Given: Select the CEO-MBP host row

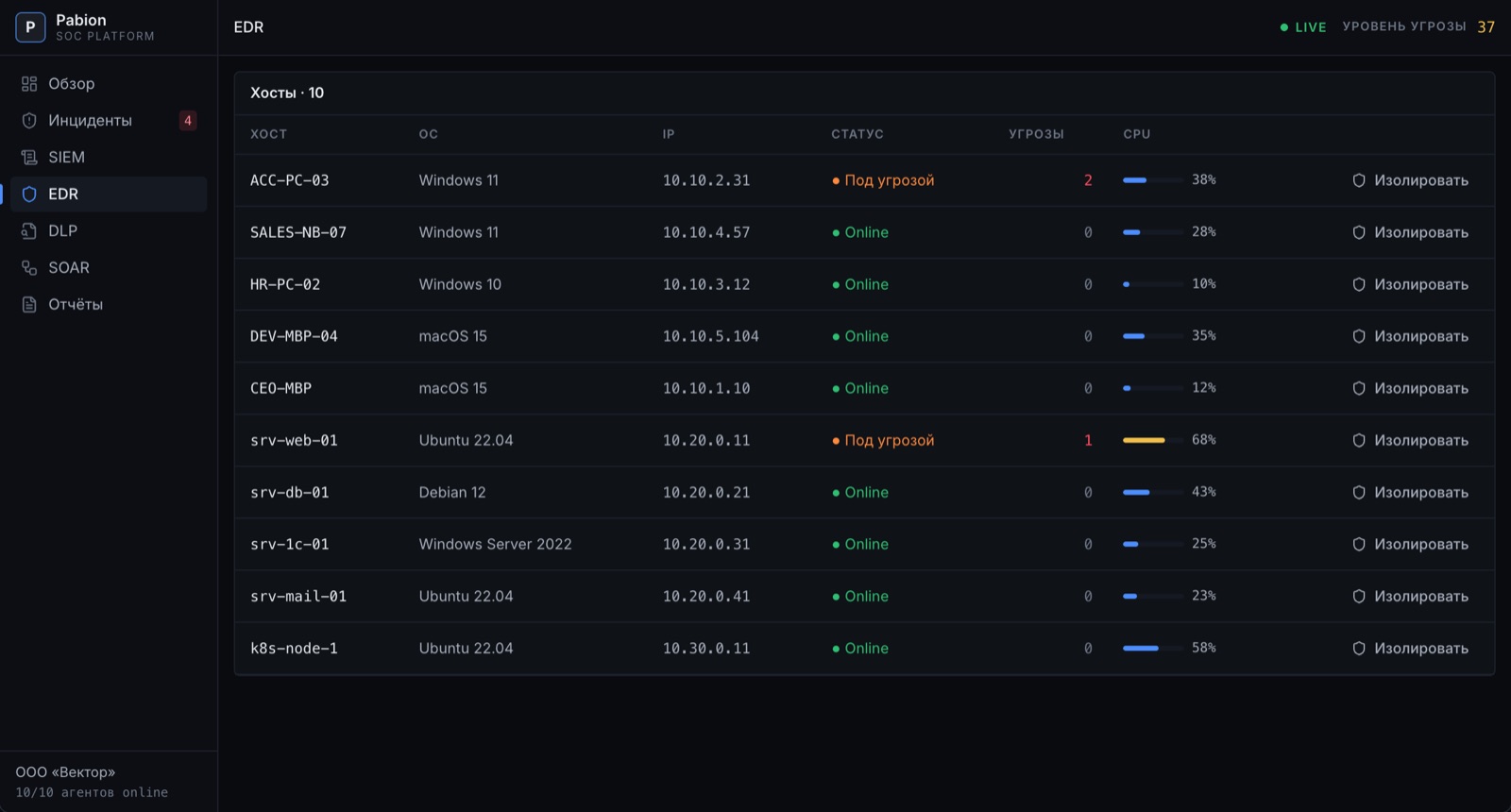Looking at the screenshot, I should (864, 388).
